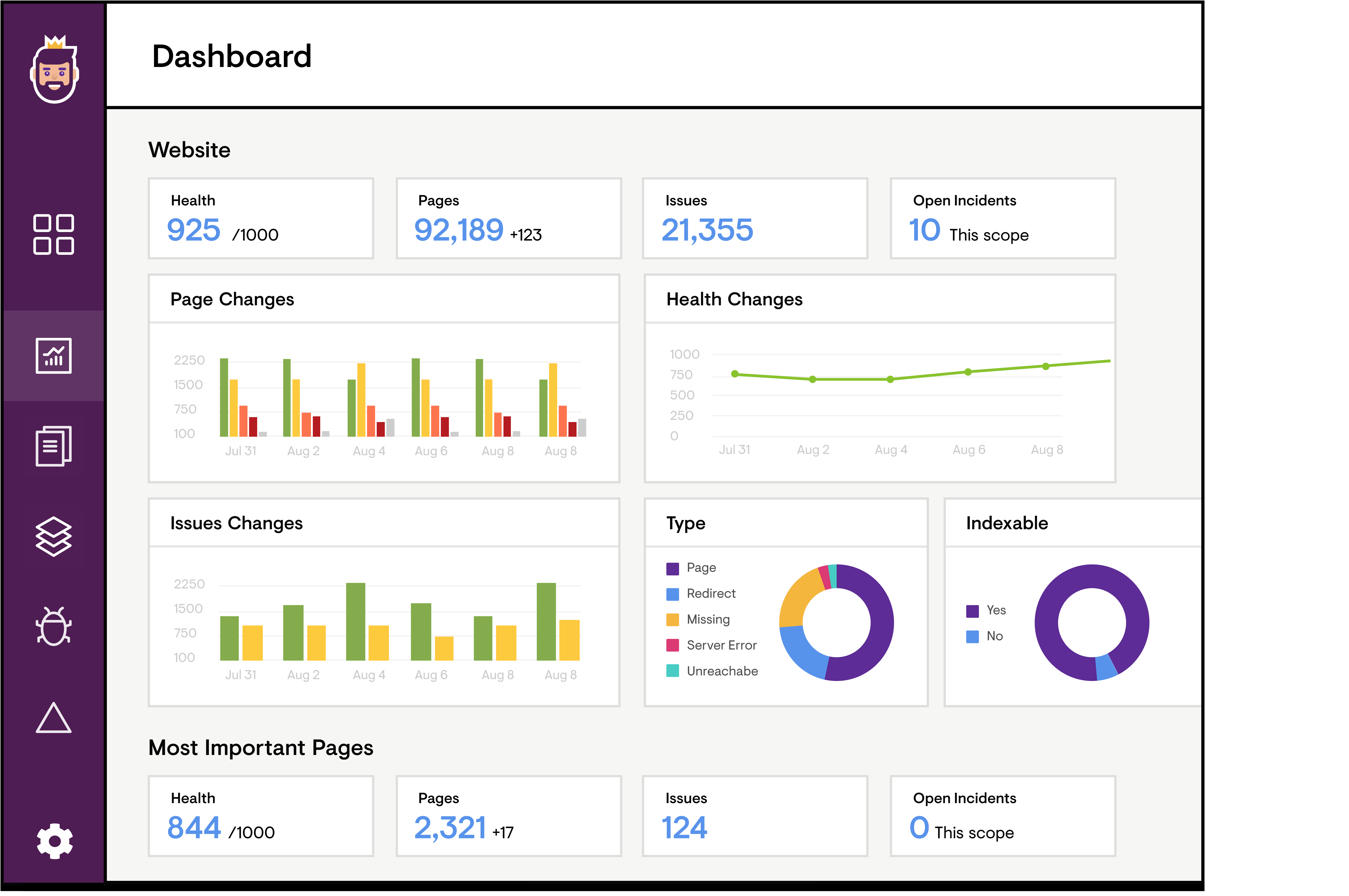
Task: Open settings gear in sidebar
Action: tap(54, 840)
